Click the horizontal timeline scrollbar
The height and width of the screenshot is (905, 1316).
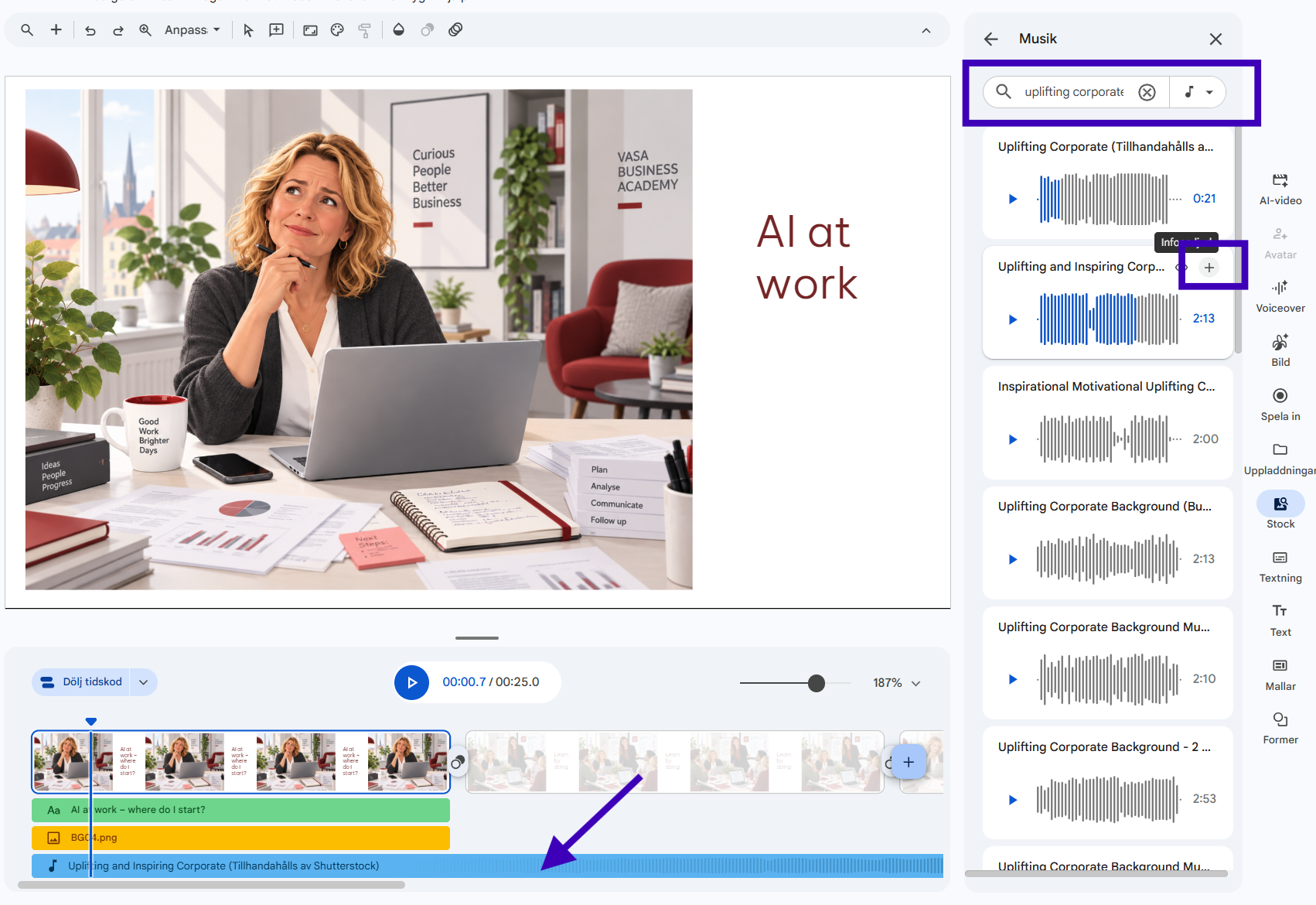211,885
